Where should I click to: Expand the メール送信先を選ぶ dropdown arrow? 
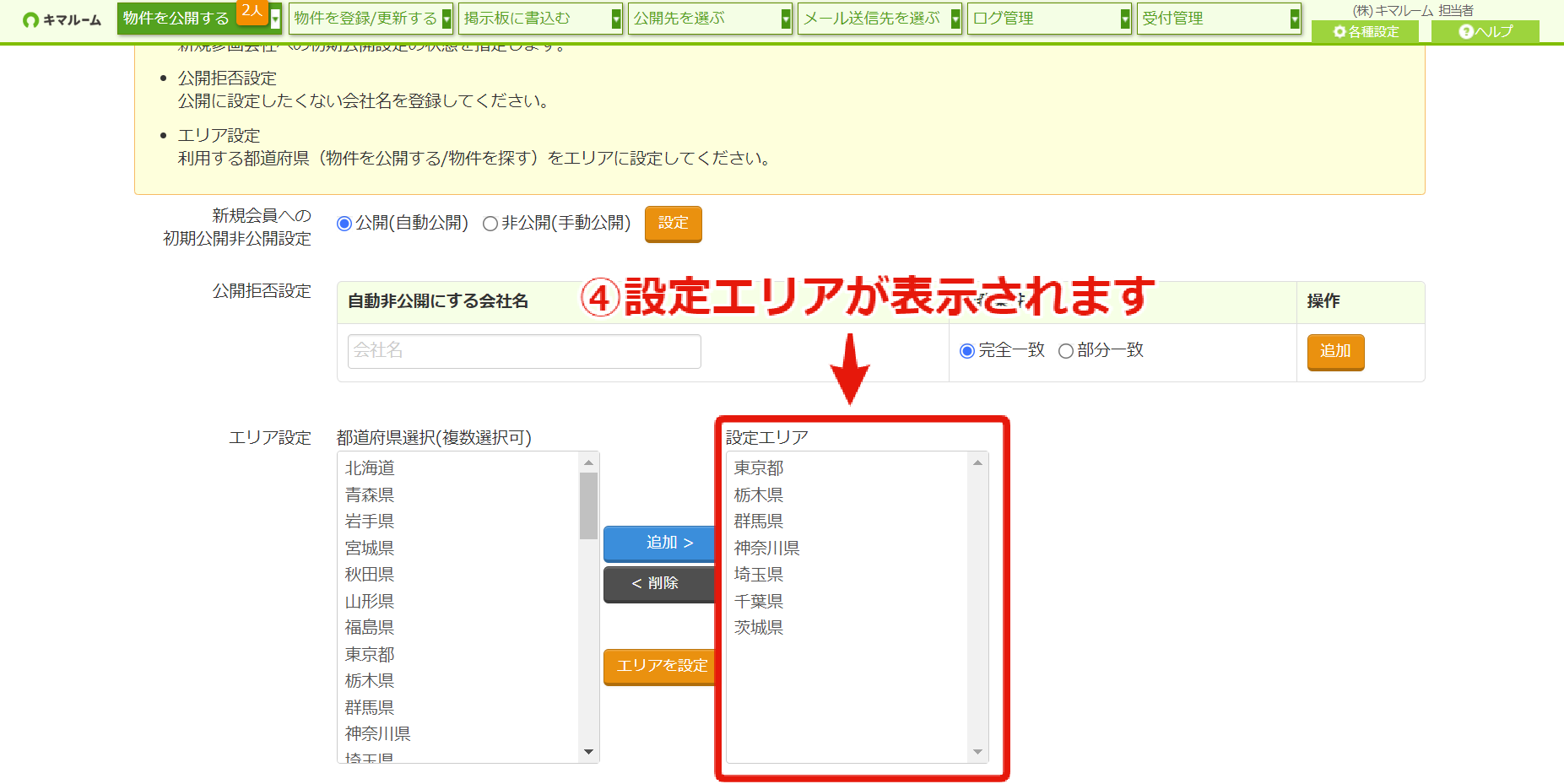tap(956, 19)
